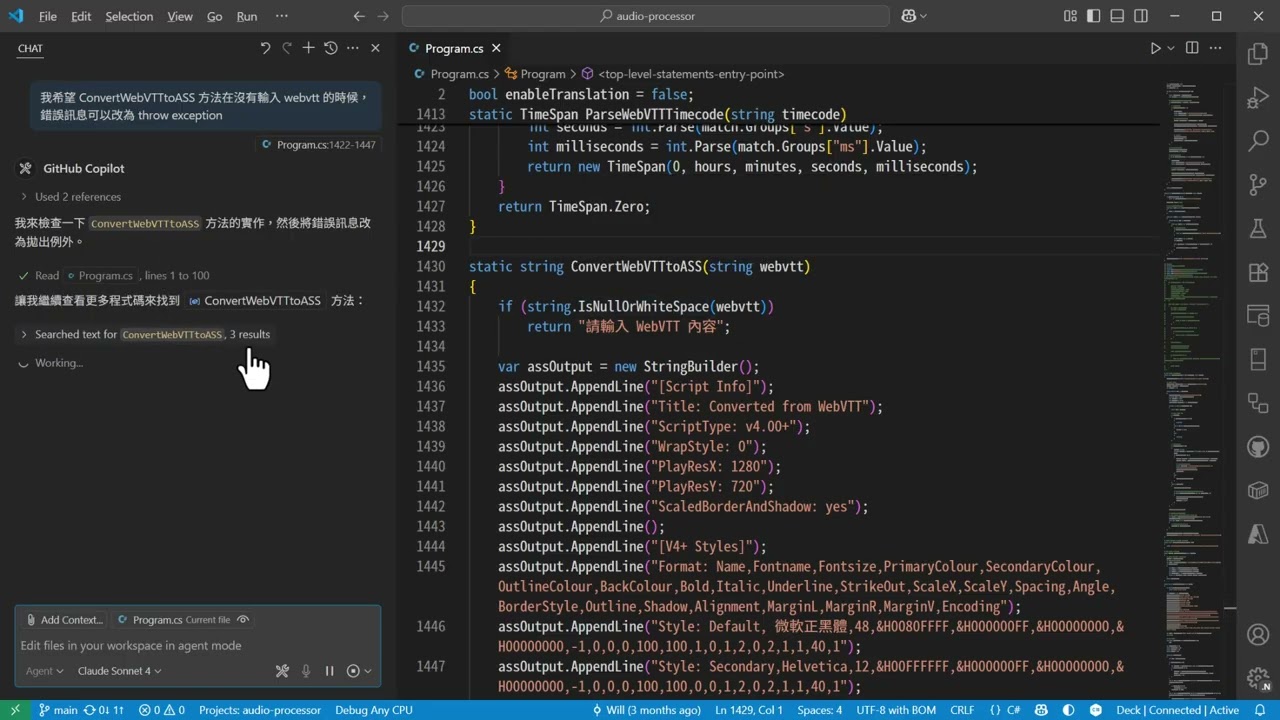Viewport: 1280px width, 720px height.
Task: Close the Chat panel
Action: [x=375, y=48]
